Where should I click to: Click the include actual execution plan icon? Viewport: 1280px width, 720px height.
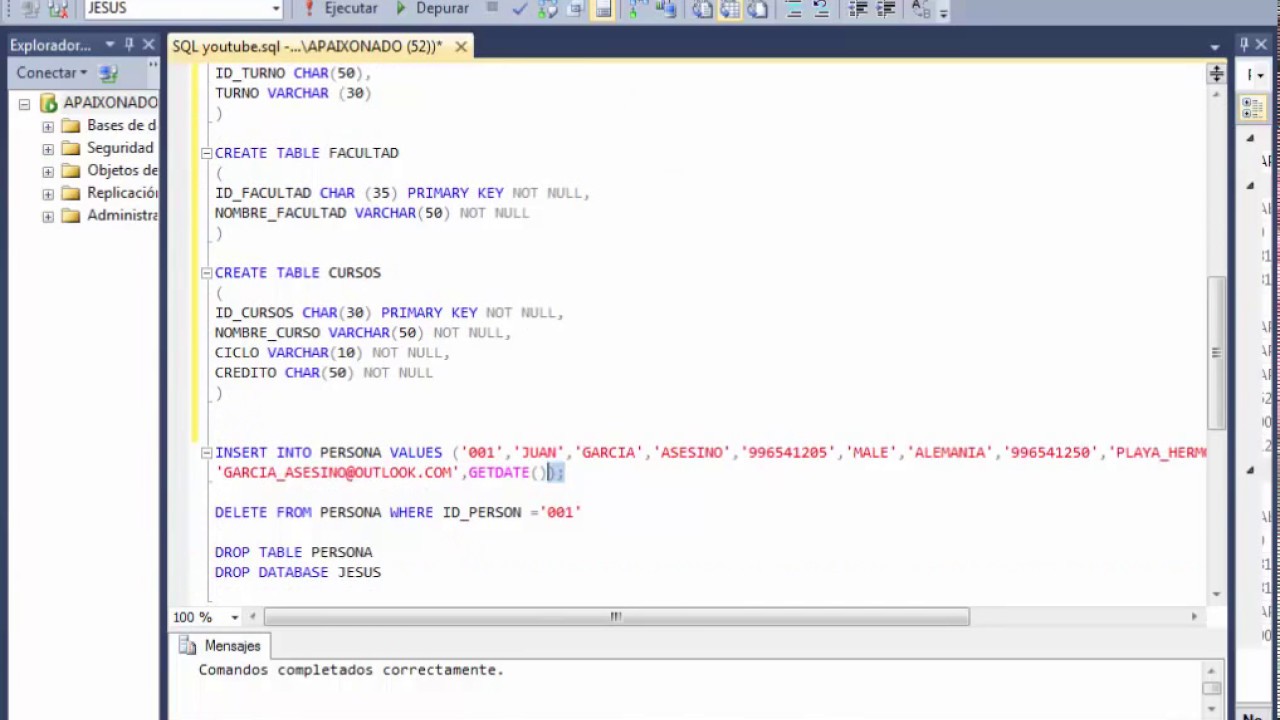(x=636, y=9)
